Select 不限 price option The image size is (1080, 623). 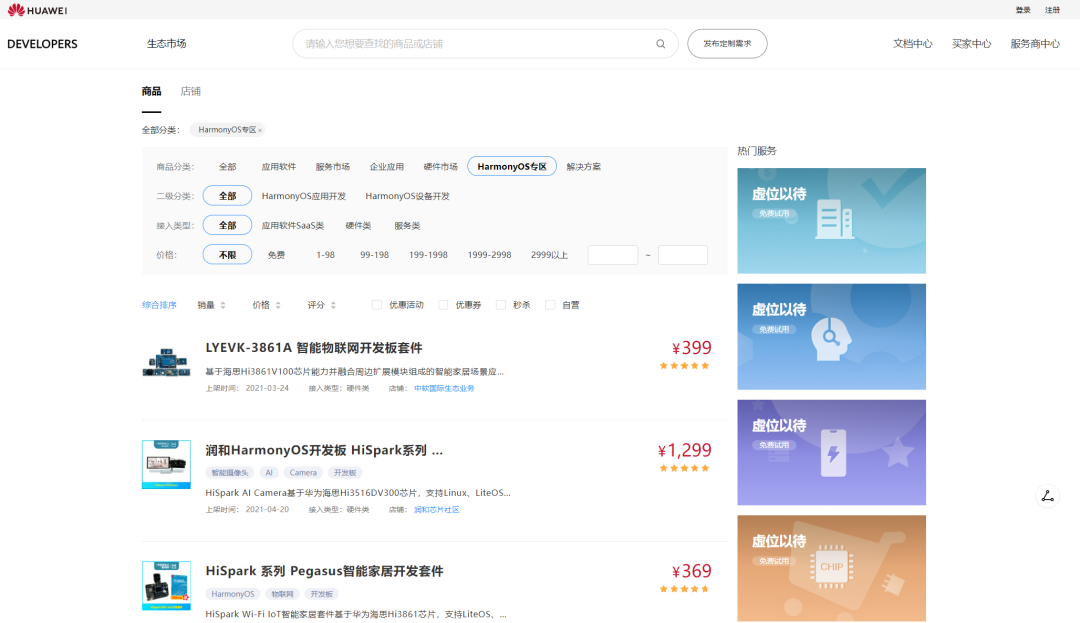[x=227, y=255]
